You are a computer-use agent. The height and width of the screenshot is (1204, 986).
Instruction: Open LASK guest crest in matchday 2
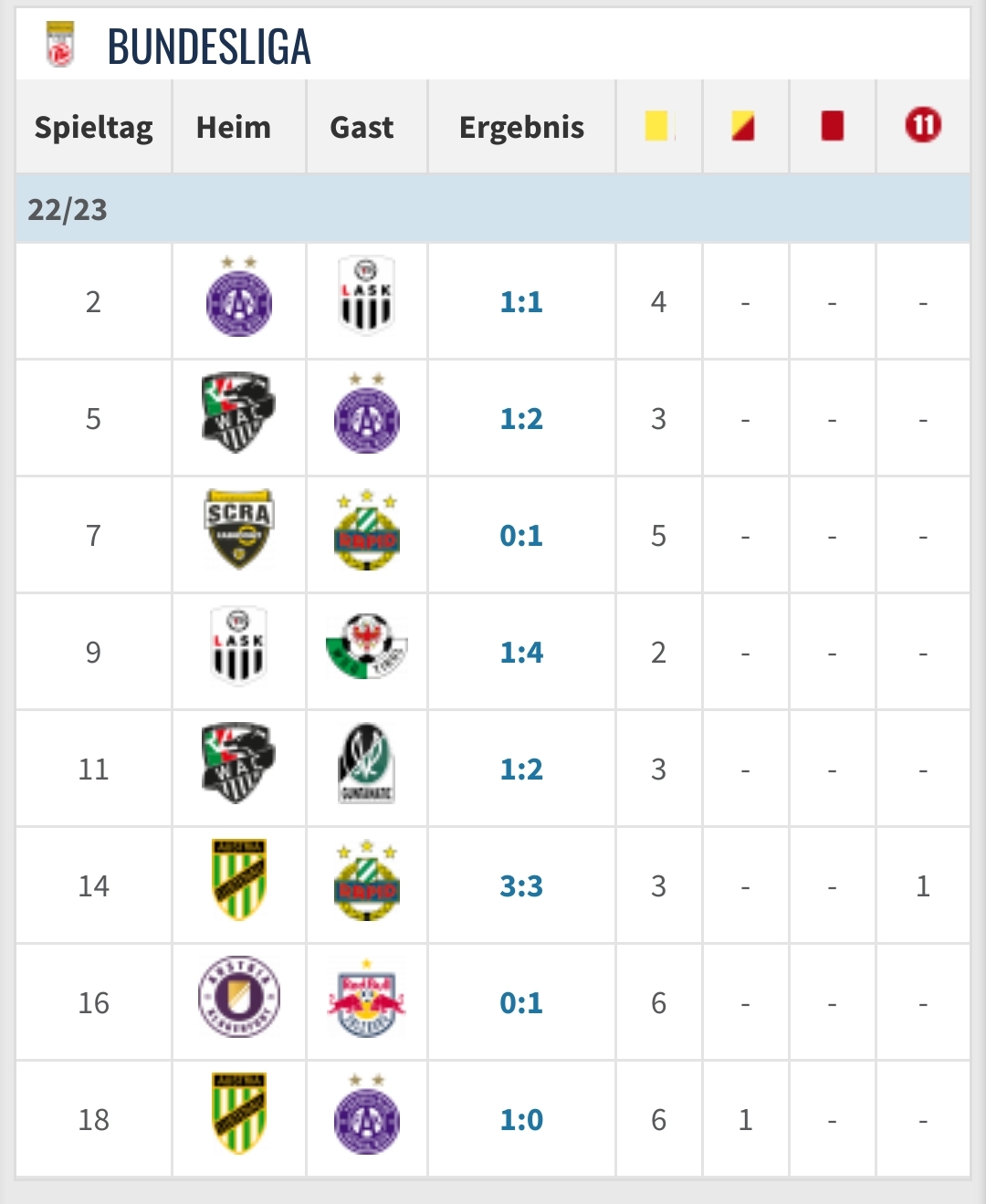(366, 296)
